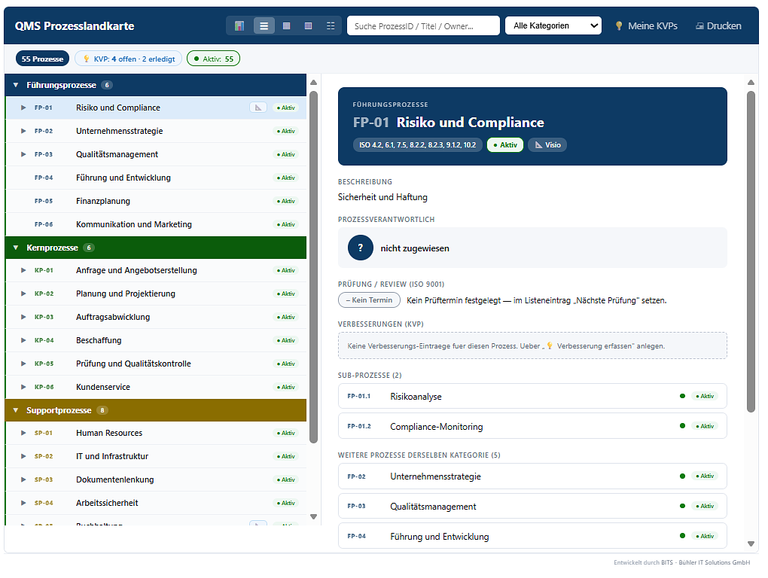Viewport: 768px width, 578px height.
Task: Expand the SP-04 Arbeitssicherheit arrow
Action: [23, 503]
